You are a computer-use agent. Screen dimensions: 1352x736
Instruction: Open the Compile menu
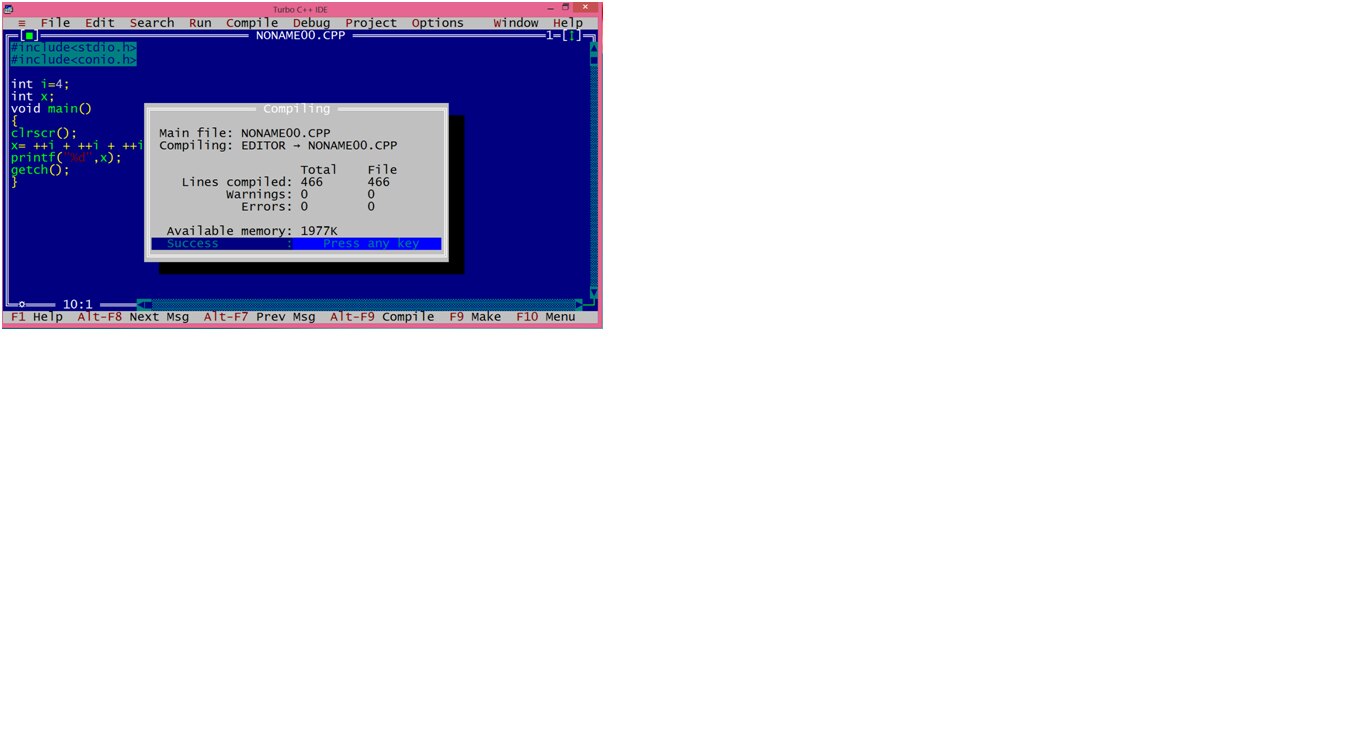pos(252,23)
